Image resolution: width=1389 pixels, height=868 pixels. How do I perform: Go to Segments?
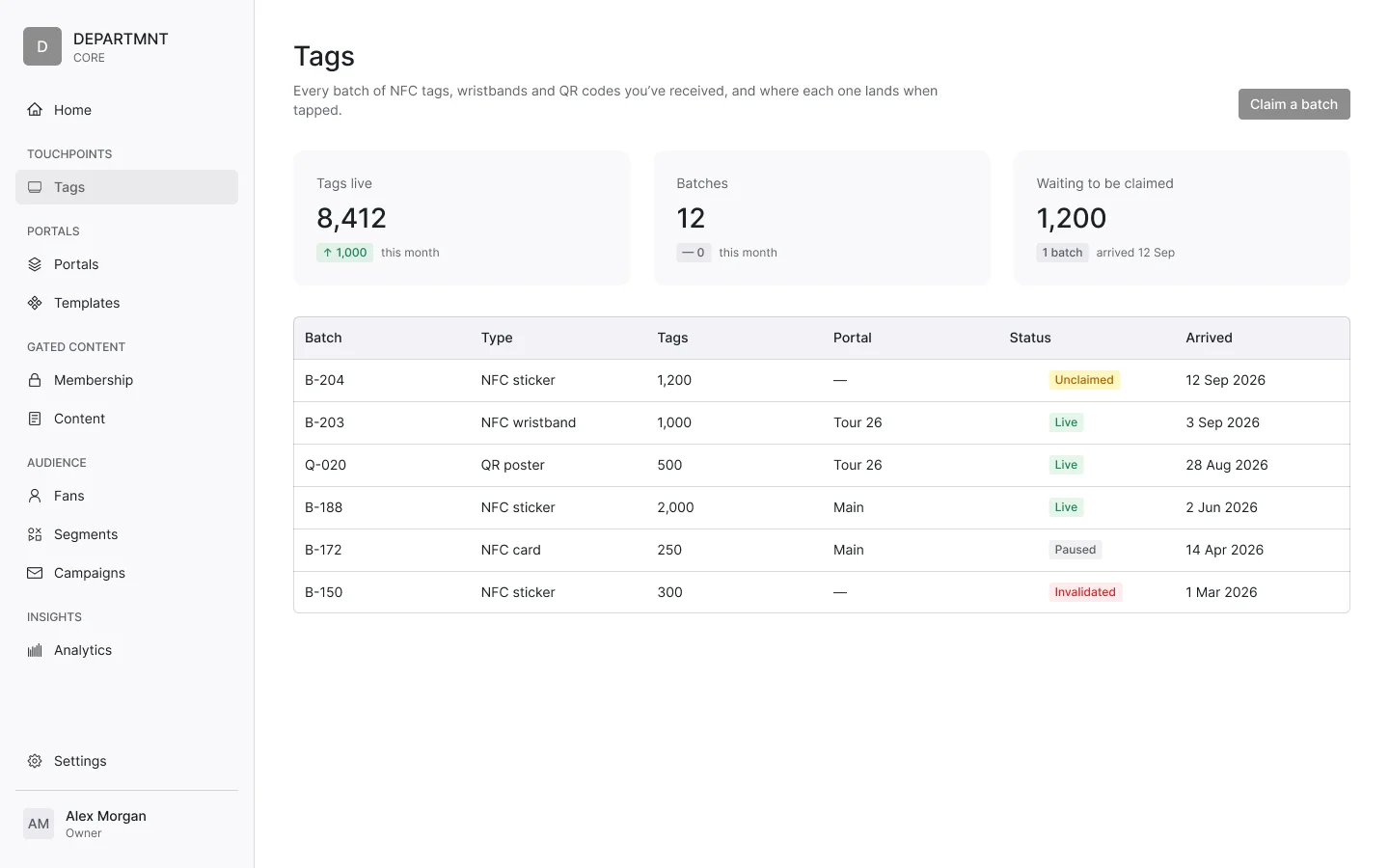pyautogui.click(x=126, y=534)
